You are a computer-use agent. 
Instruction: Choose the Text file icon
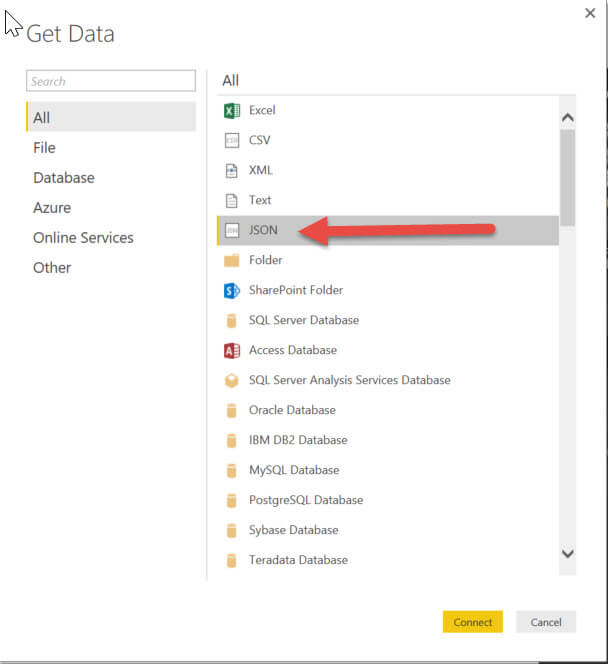[x=232, y=200]
